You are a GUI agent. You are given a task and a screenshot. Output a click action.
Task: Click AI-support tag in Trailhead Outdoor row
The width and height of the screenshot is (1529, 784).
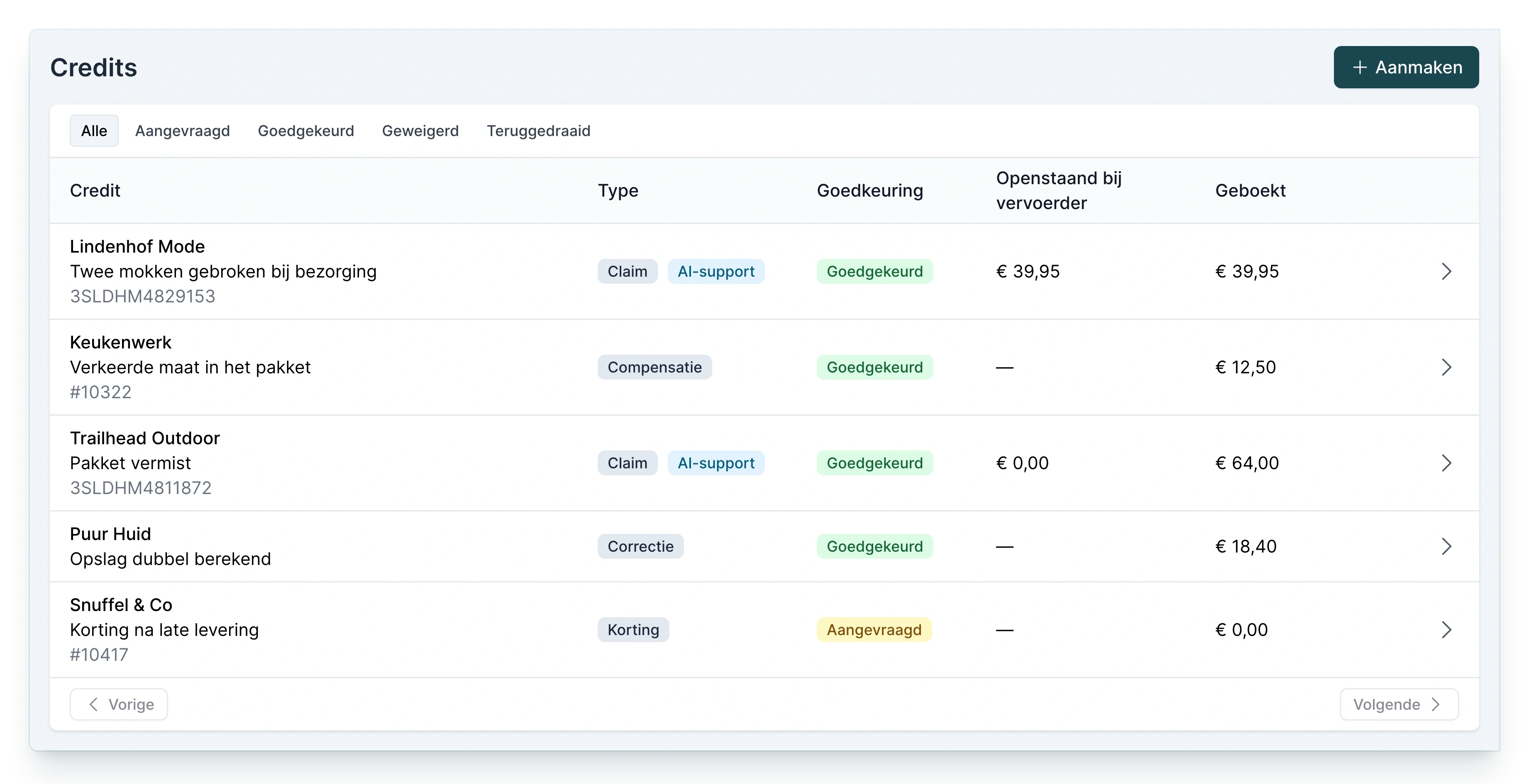click(x=716, y=463)
